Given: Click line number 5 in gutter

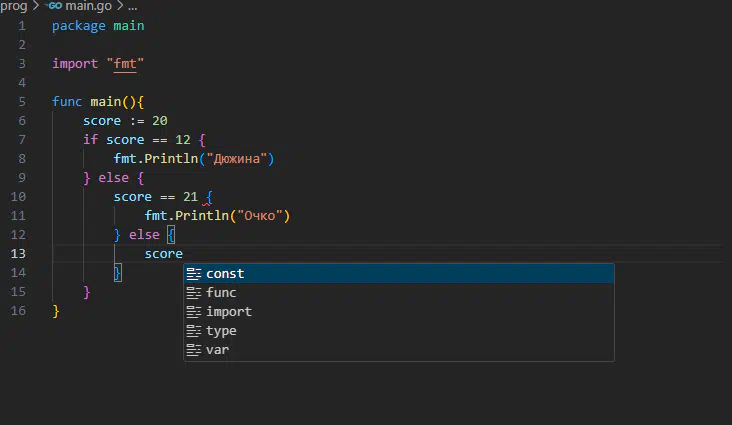Looking at the screenshot, I should coord(22,102).
